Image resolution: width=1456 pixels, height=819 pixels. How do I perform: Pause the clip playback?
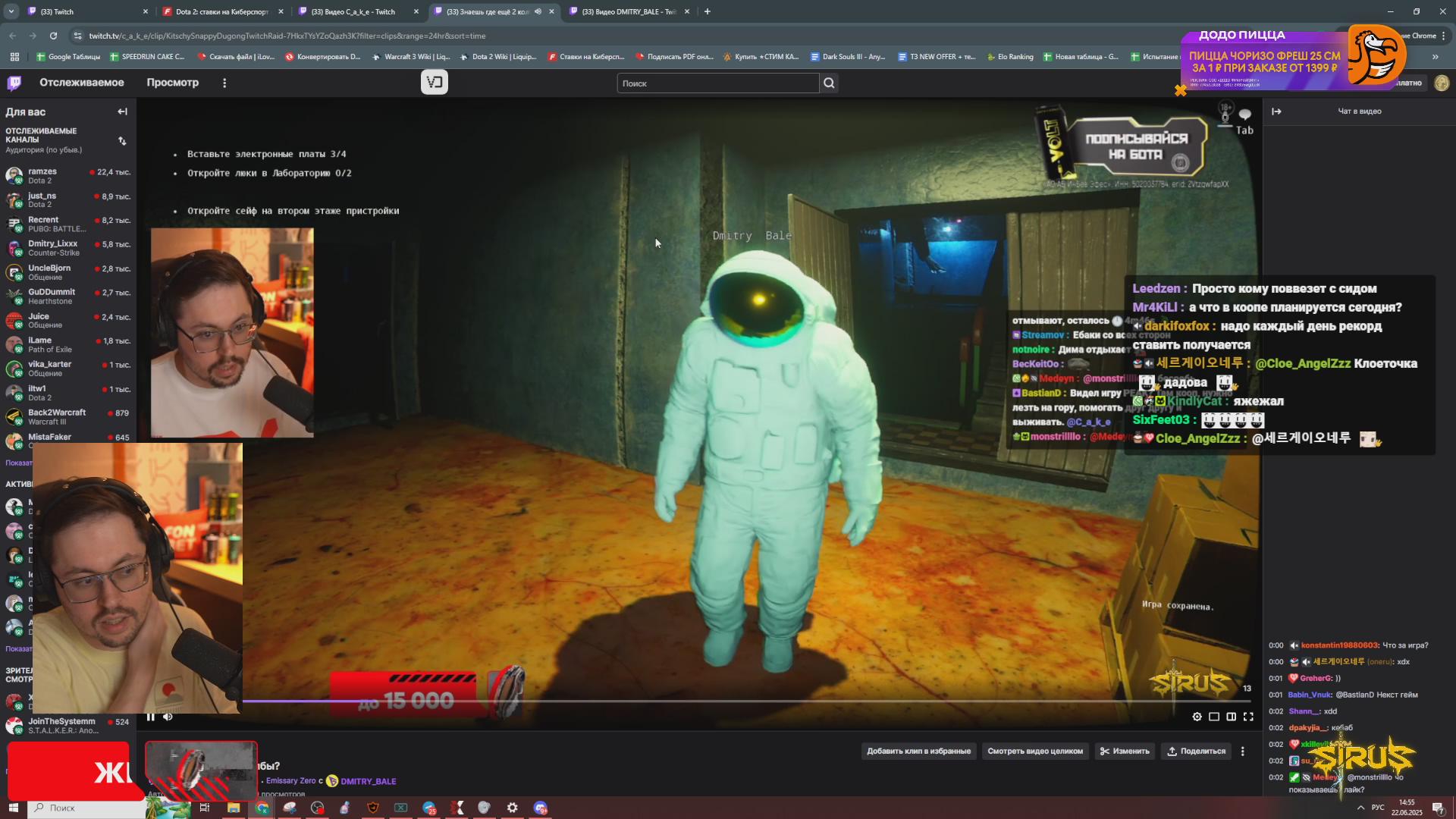(x=150, y=717)
